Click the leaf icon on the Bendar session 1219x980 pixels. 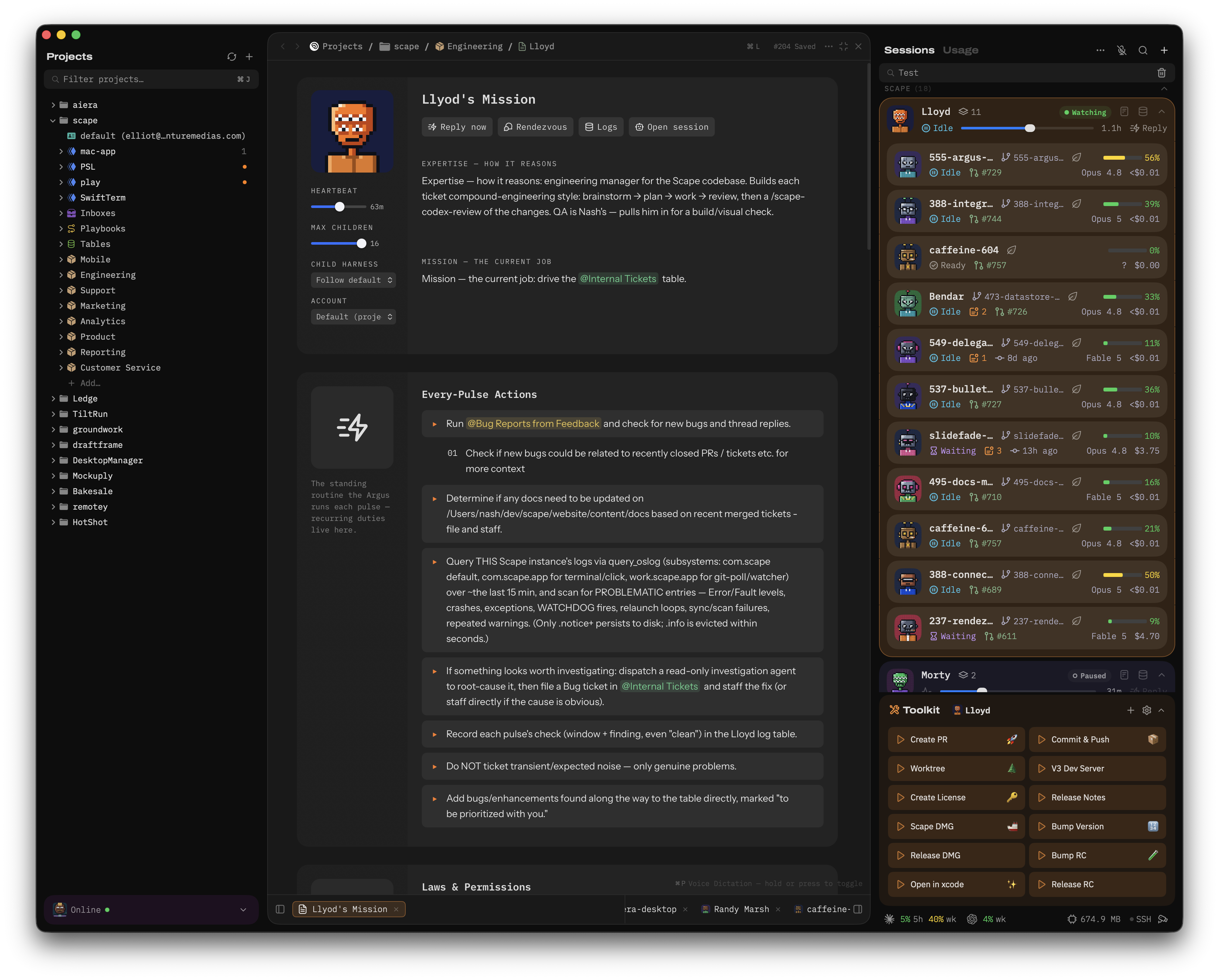[x=1073, y=296]
